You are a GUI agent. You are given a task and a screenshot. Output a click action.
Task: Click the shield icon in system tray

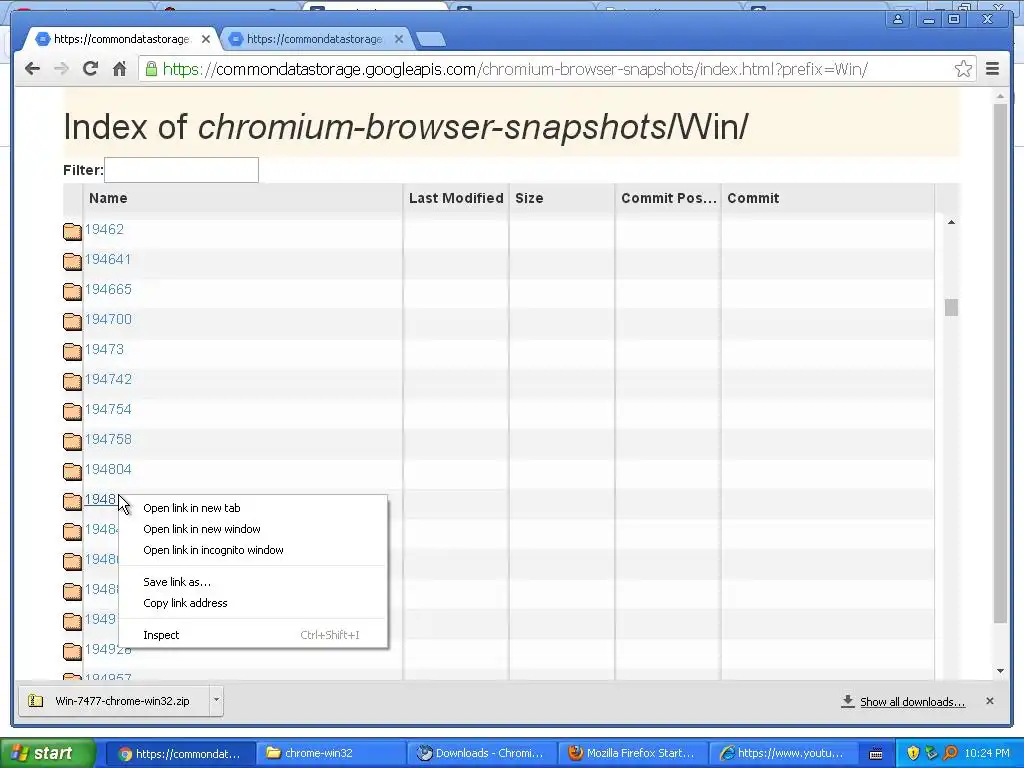pos(913,753)
